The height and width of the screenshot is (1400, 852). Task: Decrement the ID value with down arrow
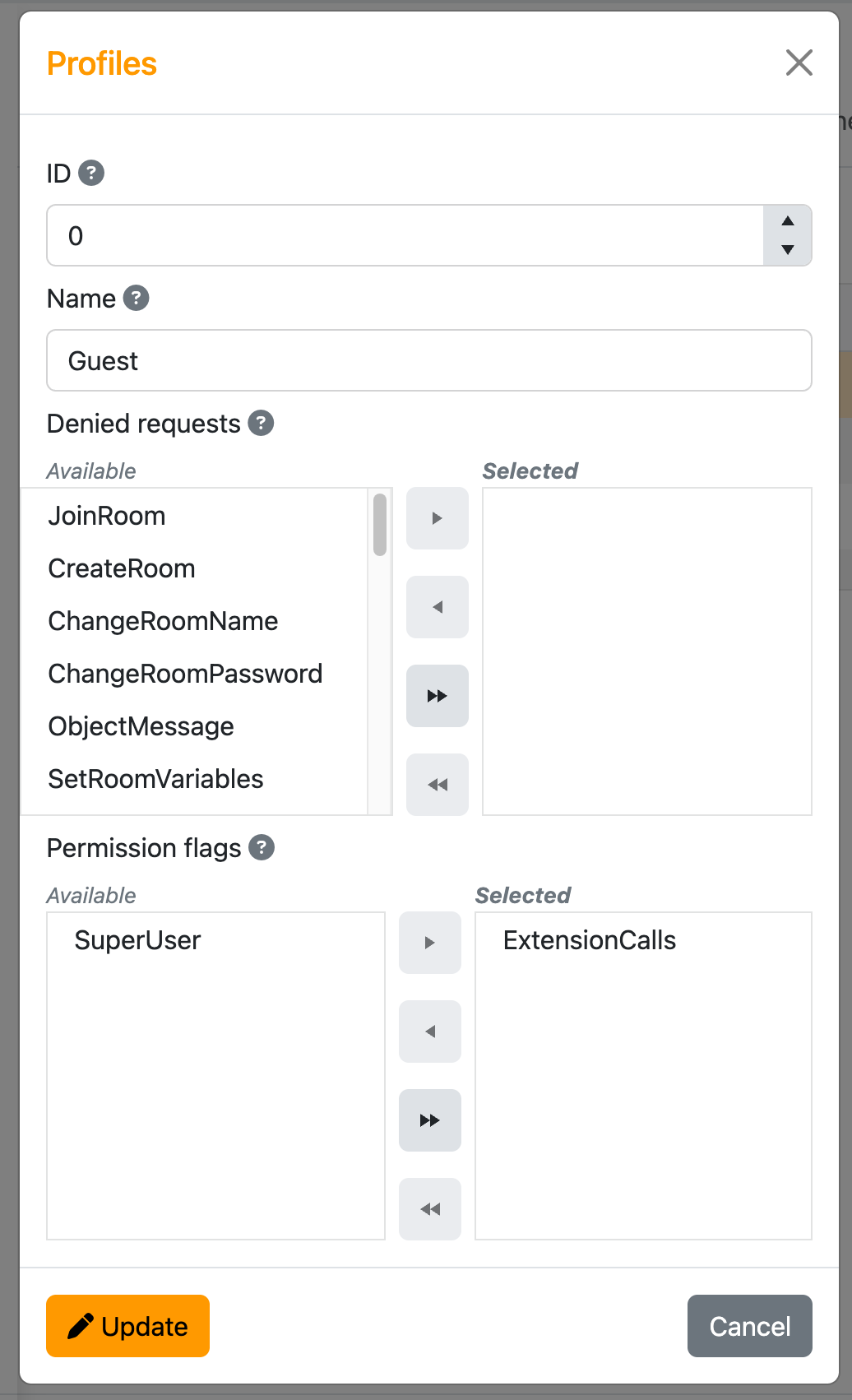pos(788,250)
